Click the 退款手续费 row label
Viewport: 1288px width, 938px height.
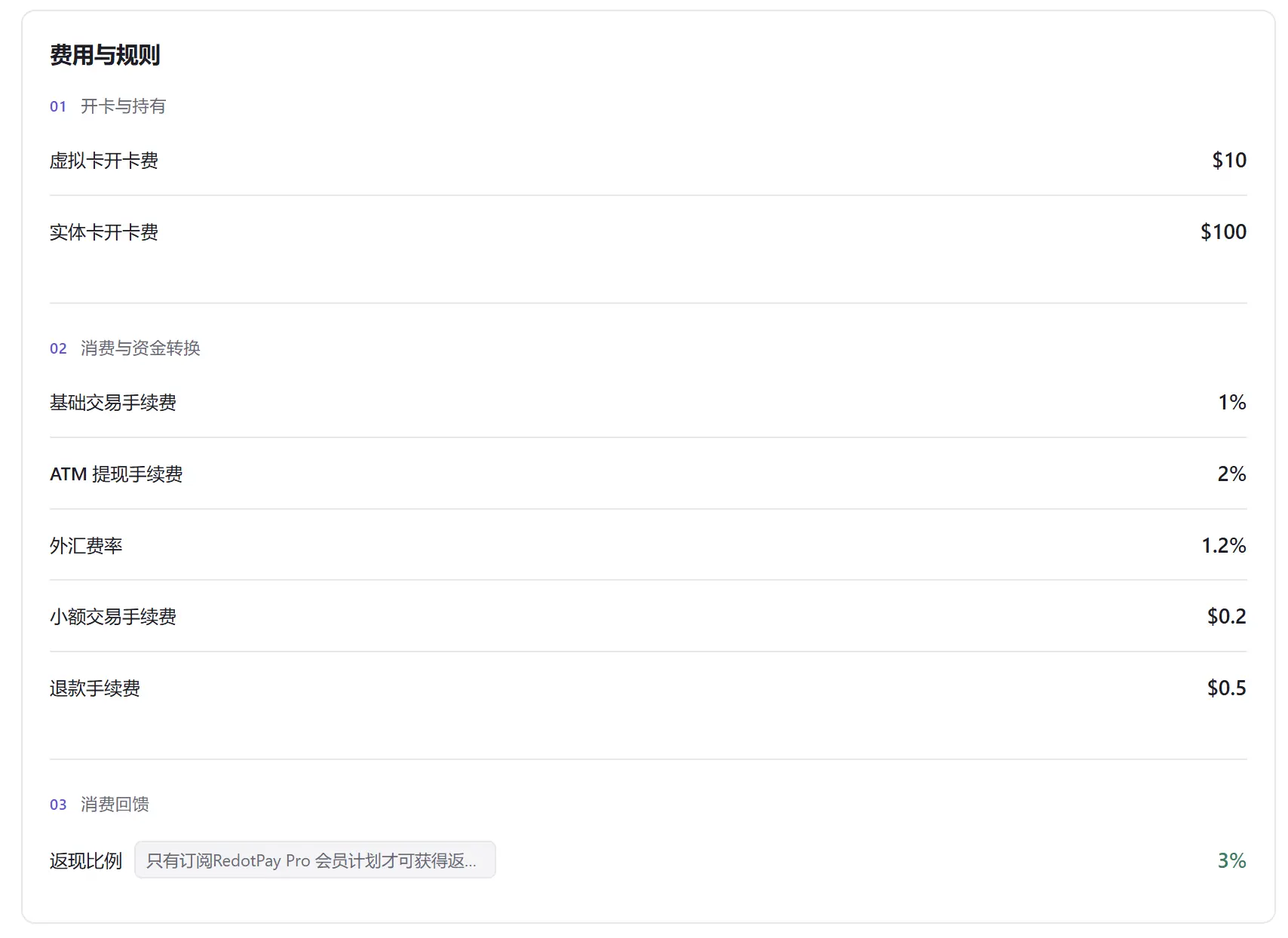[95, 688]
